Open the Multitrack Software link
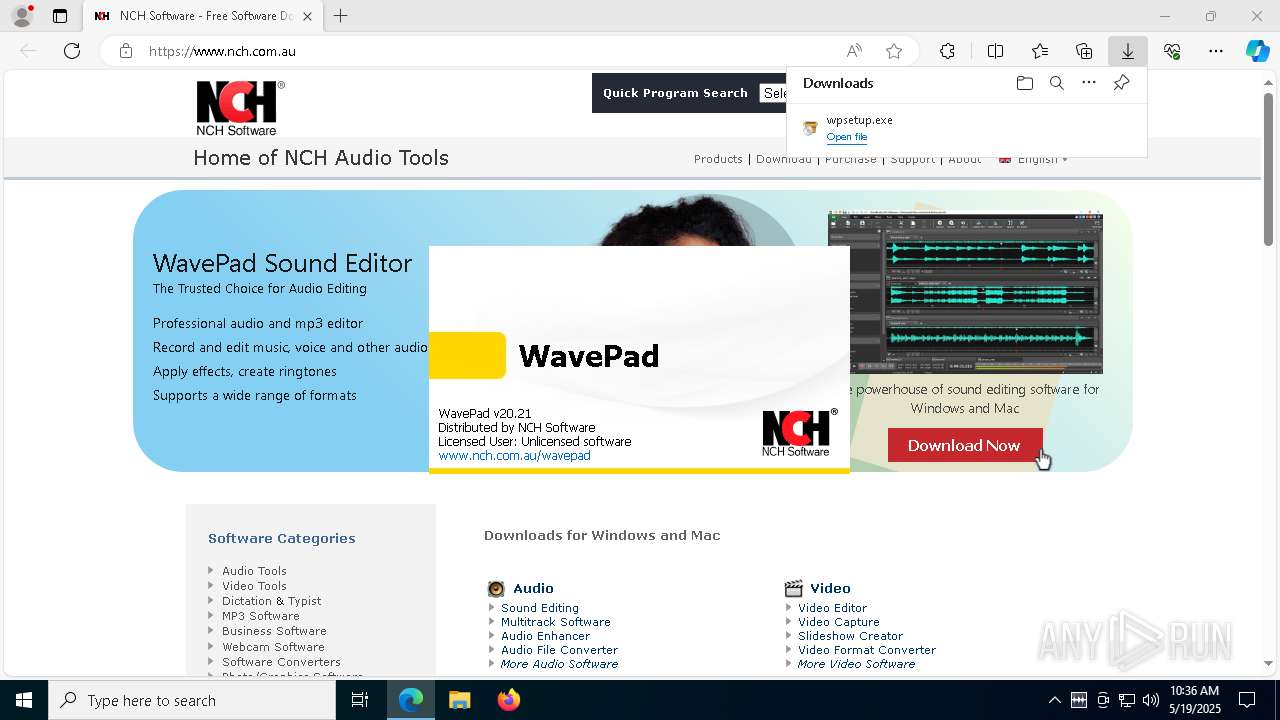This screenshot has width=1280, height=720. [556, 622]
